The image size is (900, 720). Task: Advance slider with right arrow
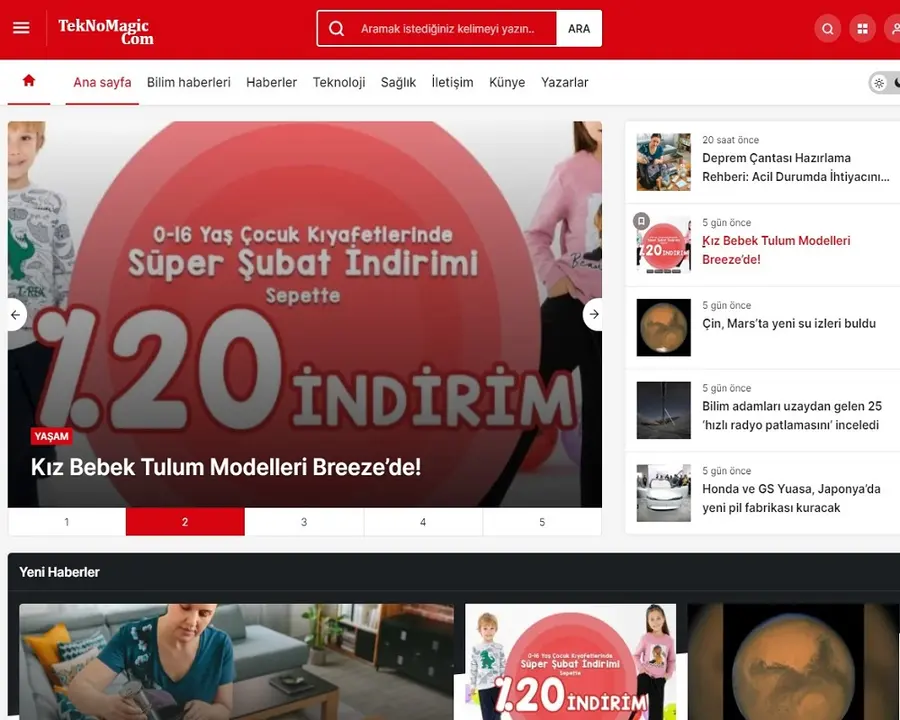click(x=593, y=314)
